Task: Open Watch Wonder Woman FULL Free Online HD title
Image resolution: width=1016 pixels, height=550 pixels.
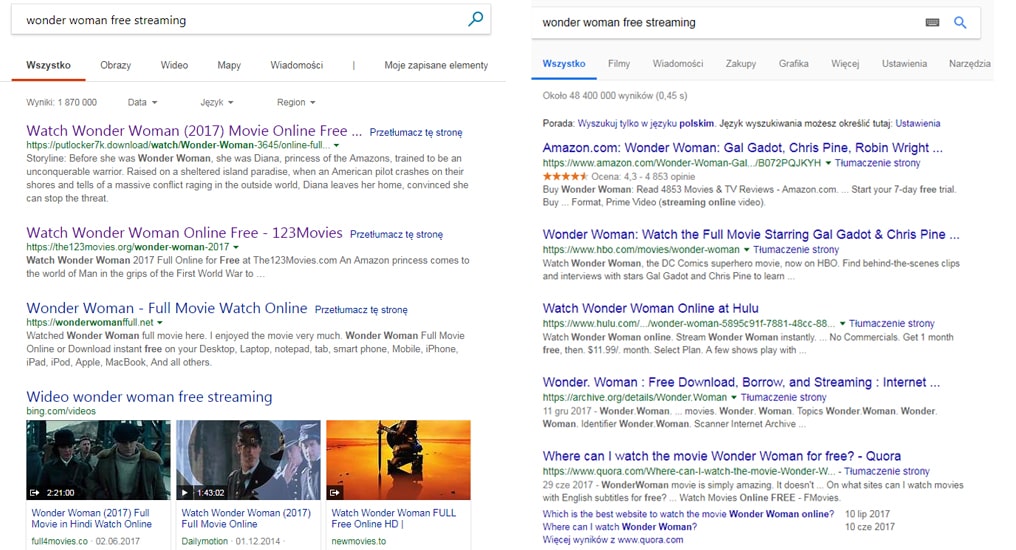Action: click(x=394, y=518)
